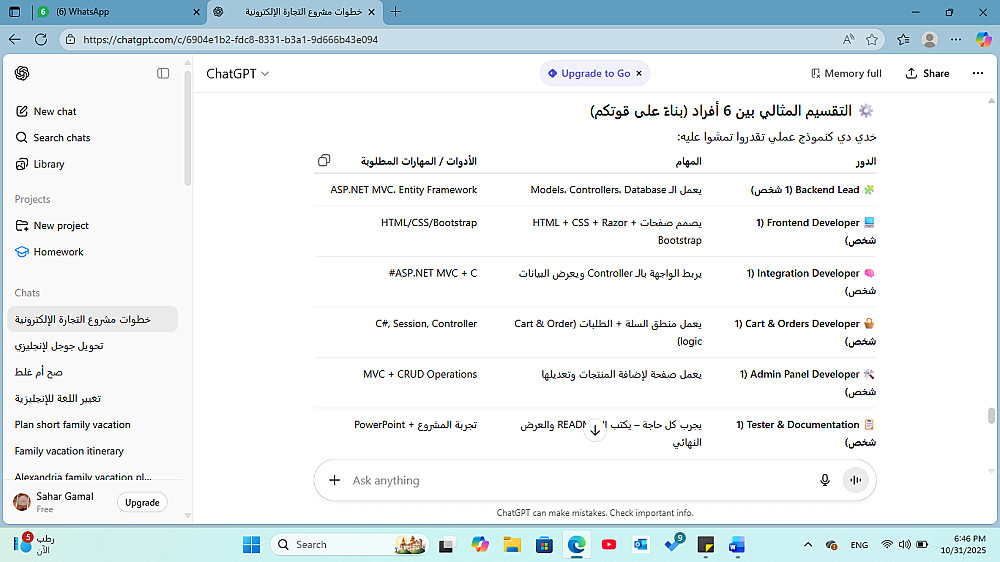
Task: Open the Sahar Gamal profile menu
Action: (54, 501)
